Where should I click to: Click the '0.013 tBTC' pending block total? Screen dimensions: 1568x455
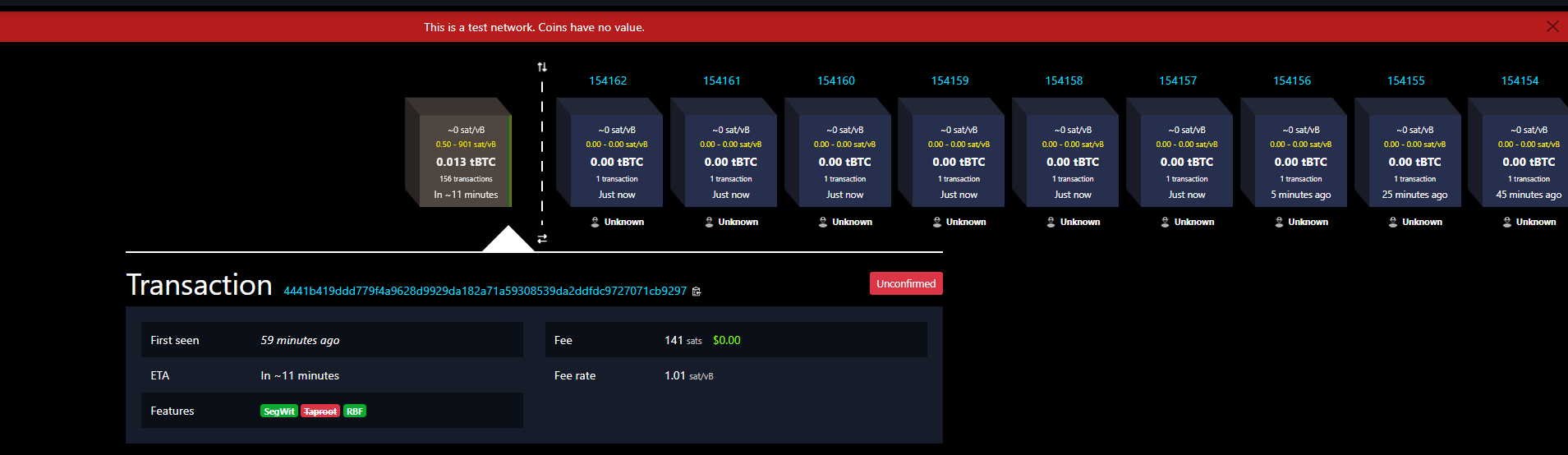[x=466, y=162]
